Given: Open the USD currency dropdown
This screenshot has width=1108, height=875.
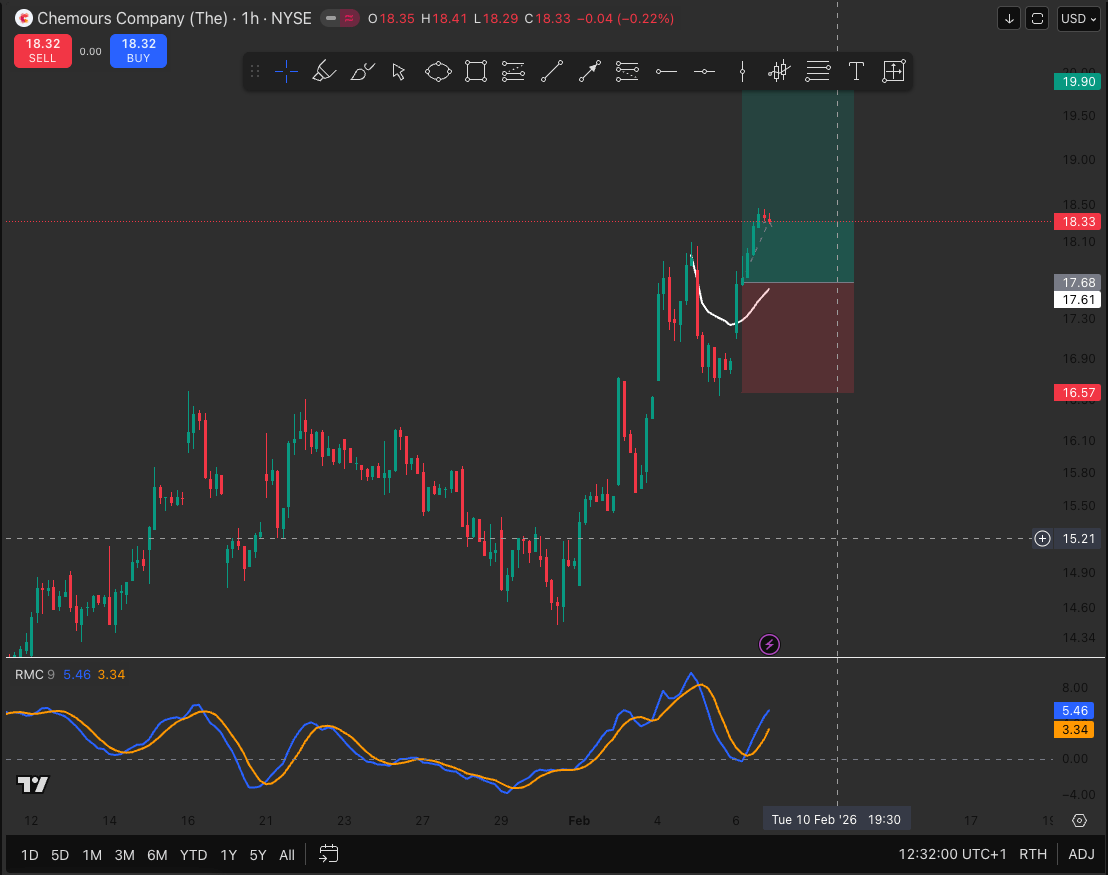Looking at the screenshot, I should tap(1078, 18).
